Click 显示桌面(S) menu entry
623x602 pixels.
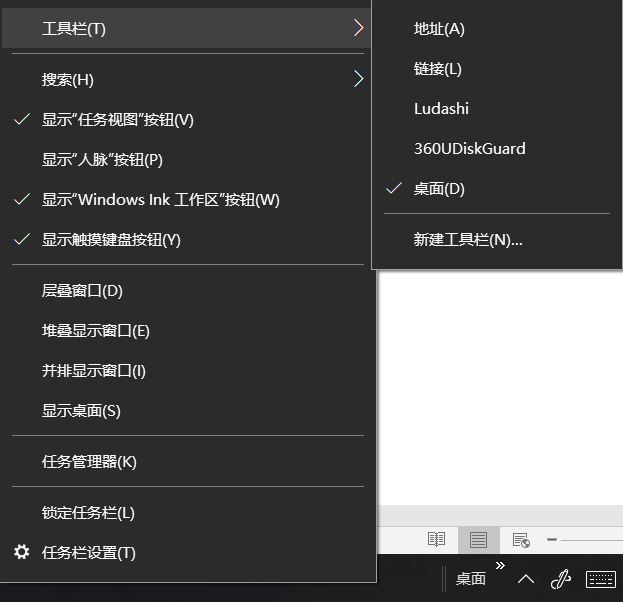click(x=188, y=411)
